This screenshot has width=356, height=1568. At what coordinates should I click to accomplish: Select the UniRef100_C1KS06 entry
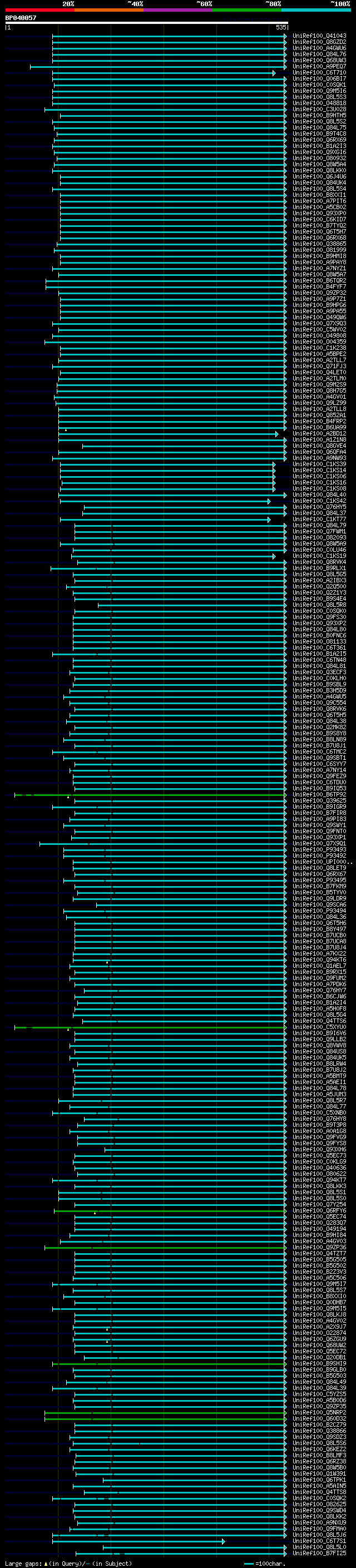pyautogui.click(x=319, y=476)
